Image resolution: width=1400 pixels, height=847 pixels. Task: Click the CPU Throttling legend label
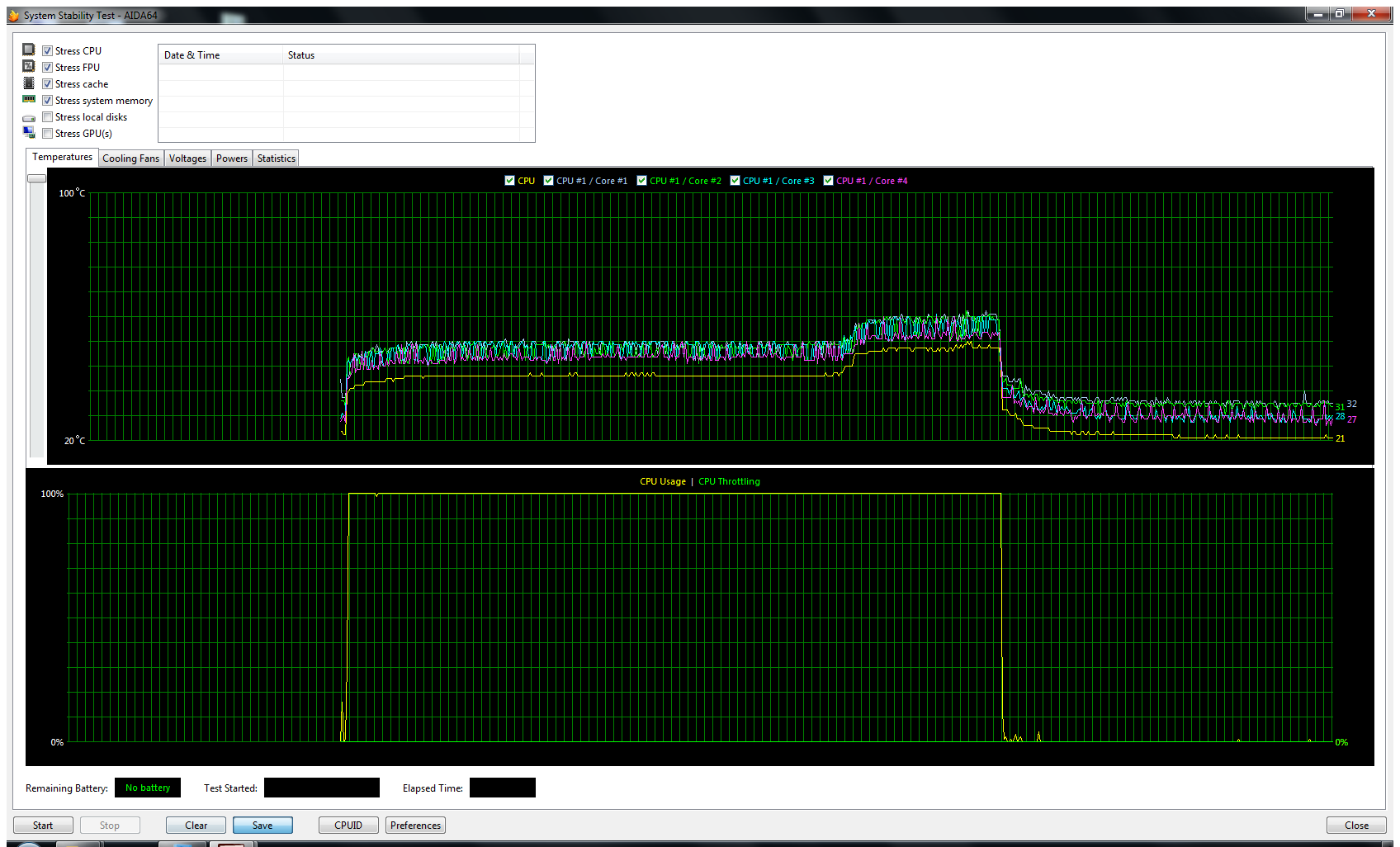(x=729, y=481)
